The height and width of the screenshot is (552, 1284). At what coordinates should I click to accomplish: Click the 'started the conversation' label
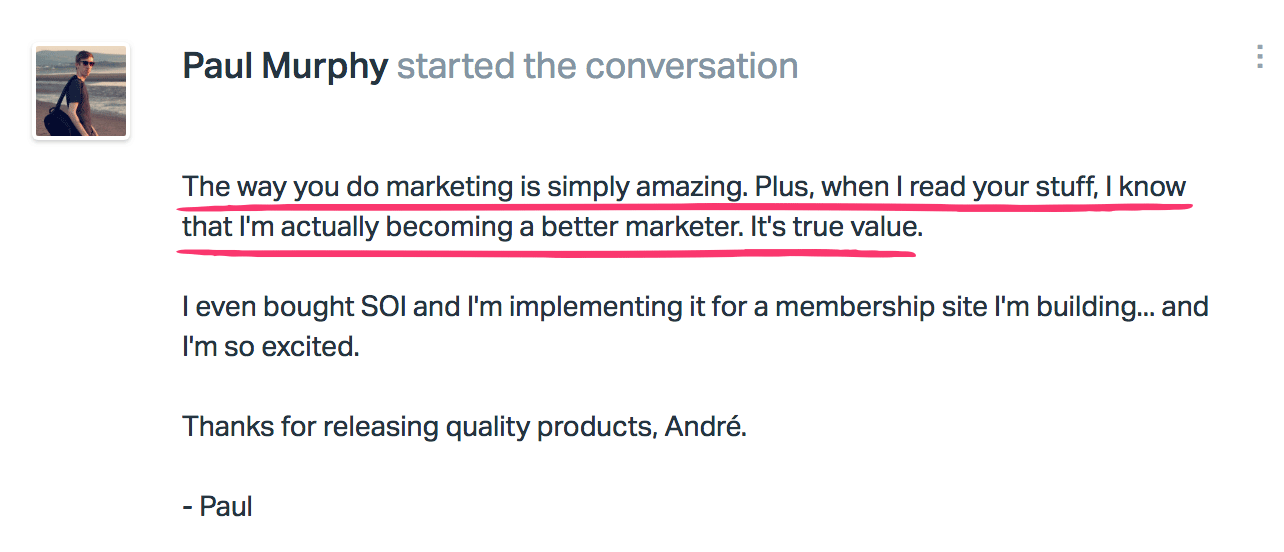(597, 66)
